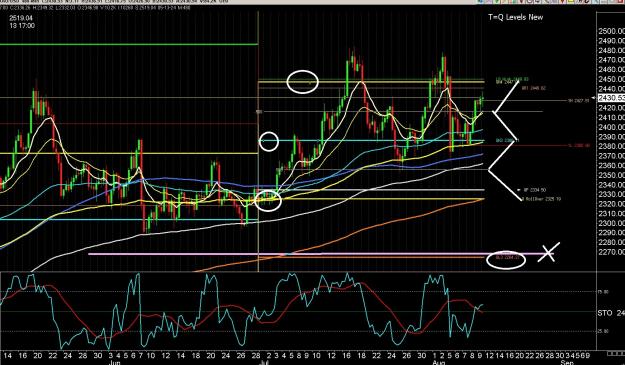Viewport: 625px width, 365px height.
Task: Click the 2519.04 cursor price readout
Action: 21,18
